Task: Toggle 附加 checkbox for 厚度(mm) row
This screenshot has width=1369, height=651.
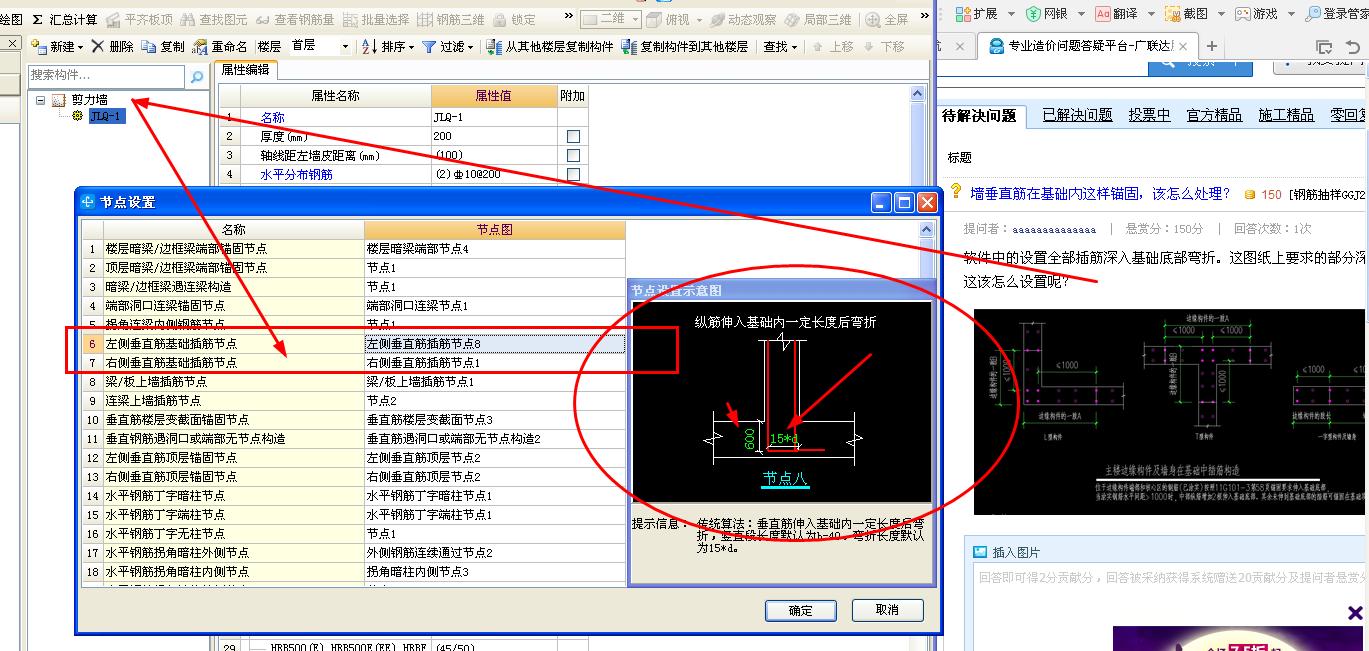Action: point(573,136)
